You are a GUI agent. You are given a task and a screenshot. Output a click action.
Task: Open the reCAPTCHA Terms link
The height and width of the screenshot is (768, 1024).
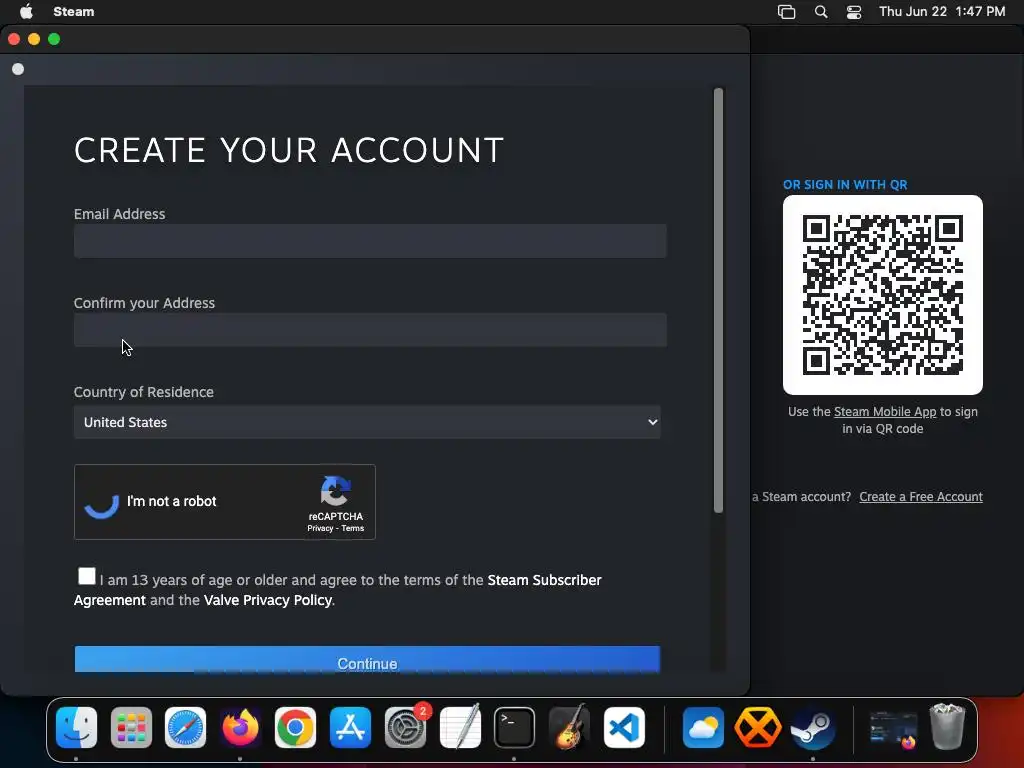(353, 528)
